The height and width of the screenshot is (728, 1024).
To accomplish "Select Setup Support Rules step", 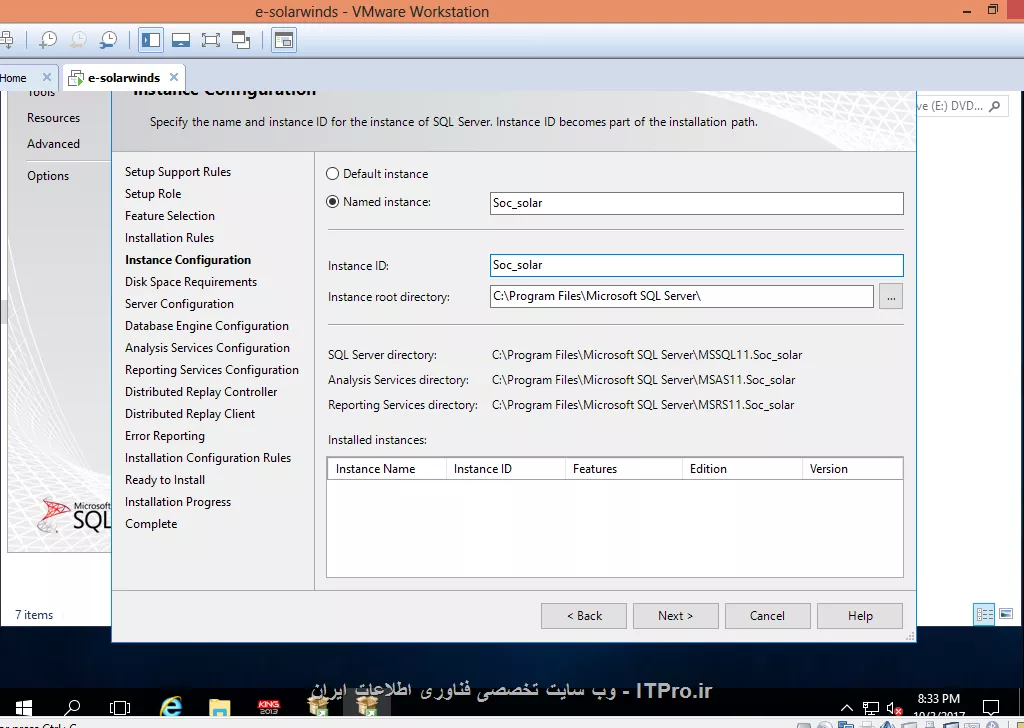I will click(x=178, y=172).
